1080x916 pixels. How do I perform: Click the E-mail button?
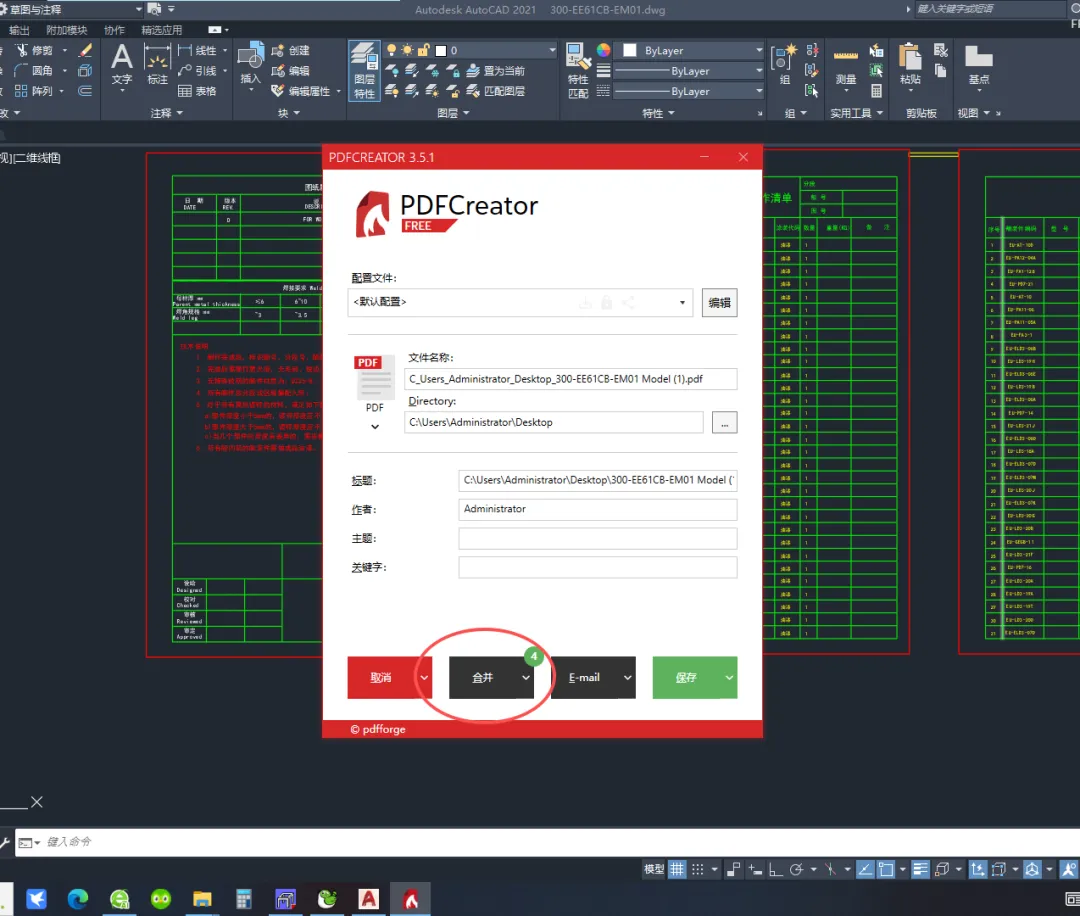tap(585, 678)
